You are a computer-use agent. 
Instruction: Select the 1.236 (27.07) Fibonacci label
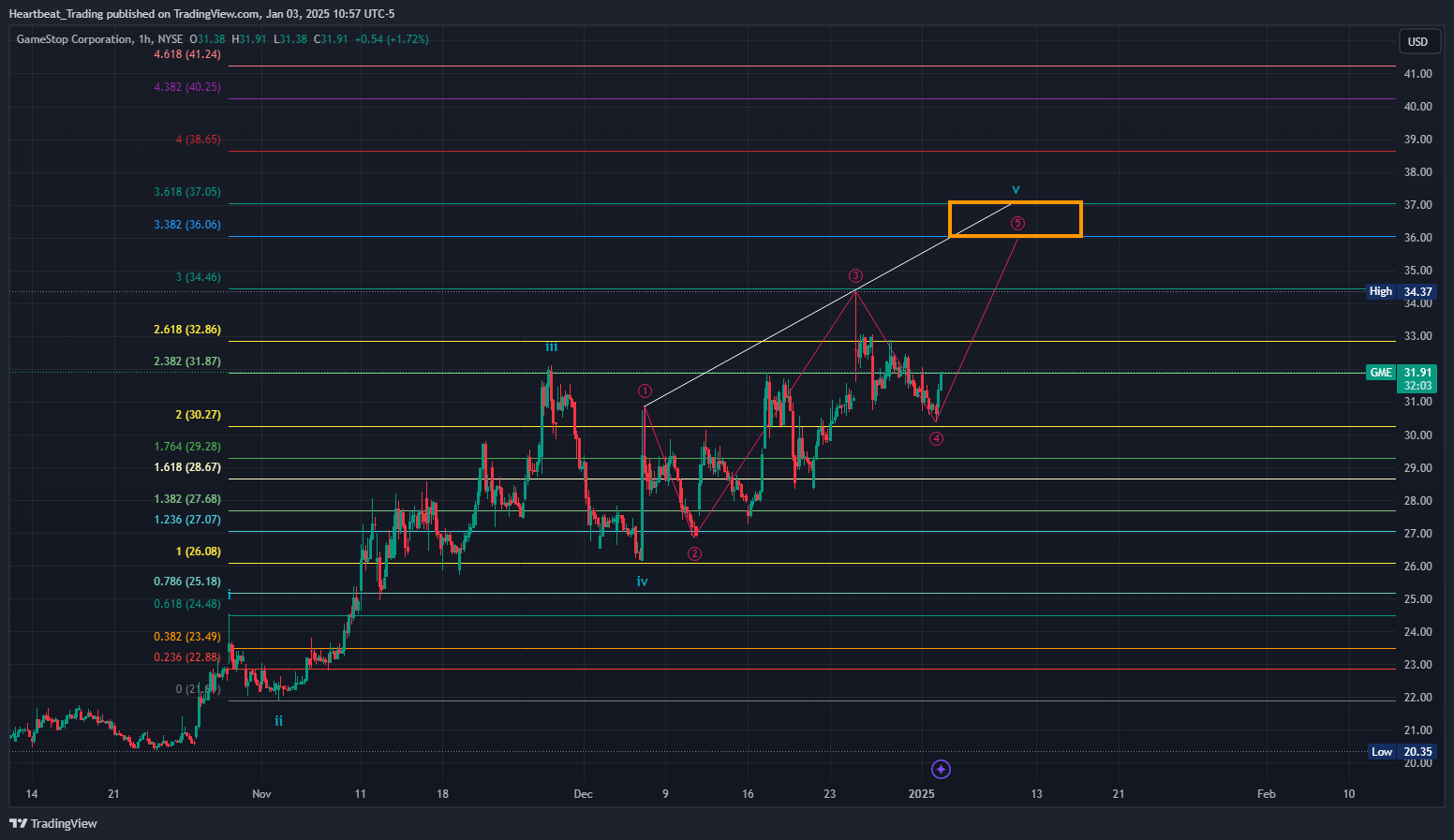click(187, 520)
